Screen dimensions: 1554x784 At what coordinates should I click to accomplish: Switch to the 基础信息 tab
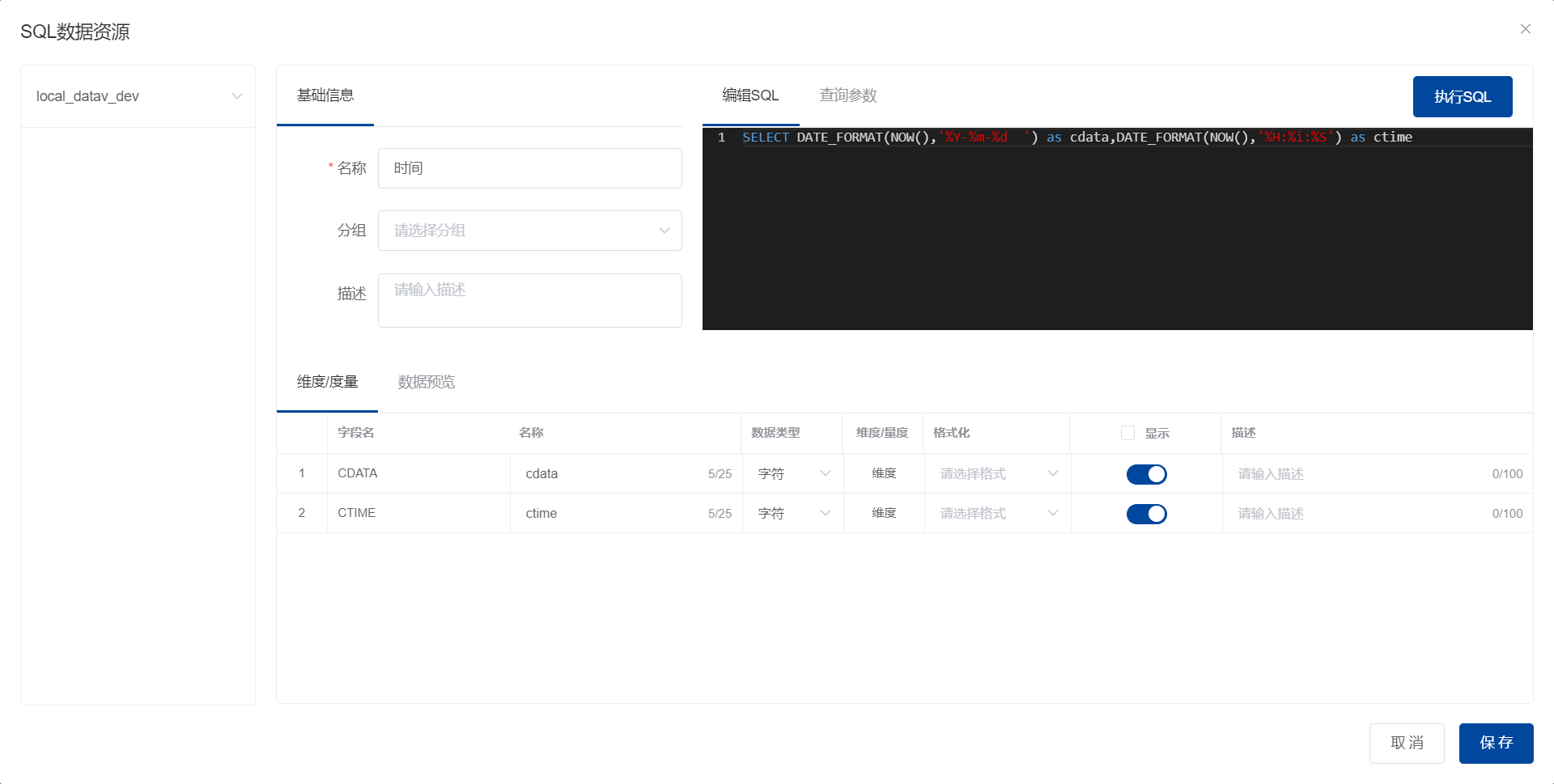[325, 95]
